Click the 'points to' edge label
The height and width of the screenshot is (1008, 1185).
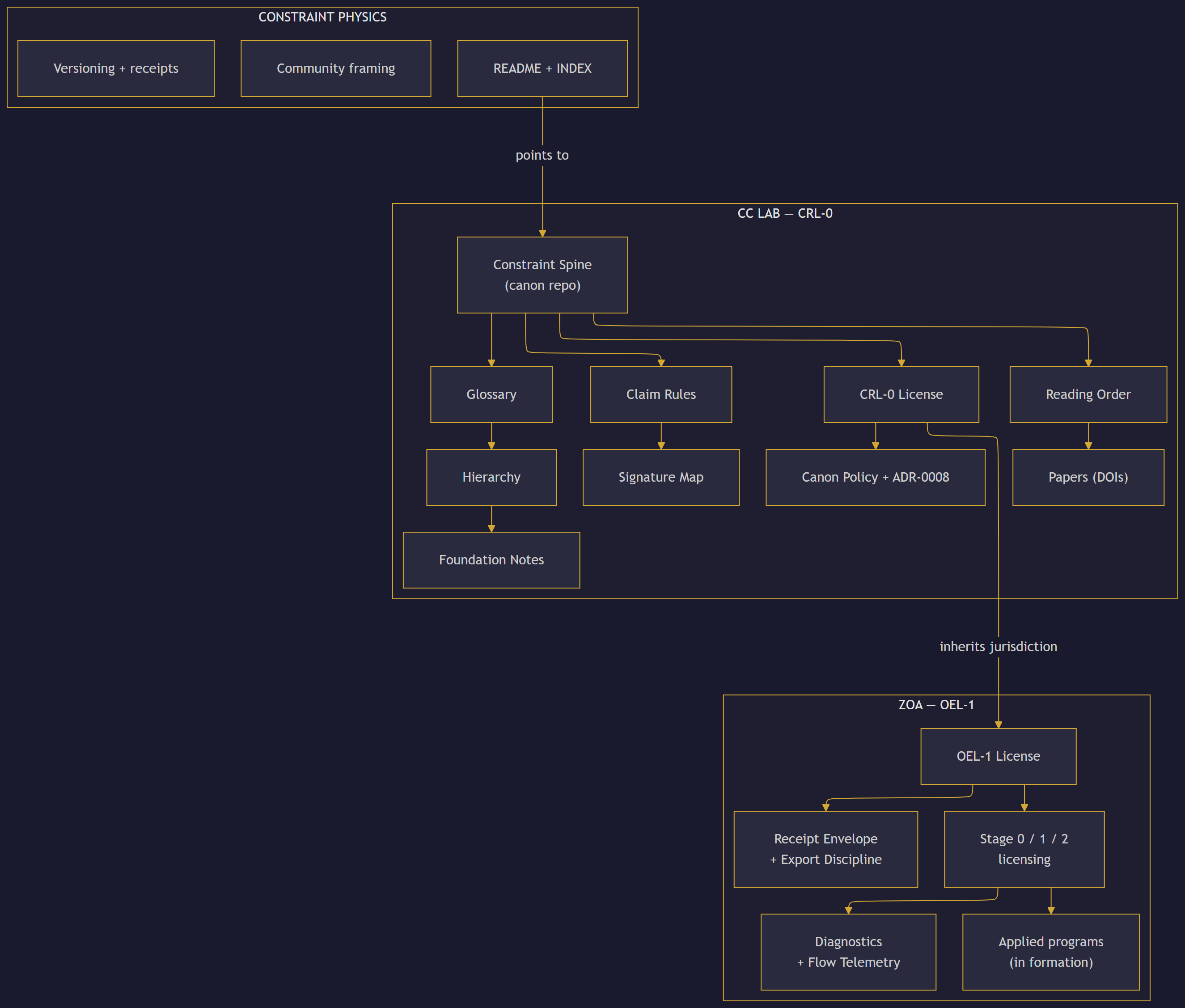point(542,156)
